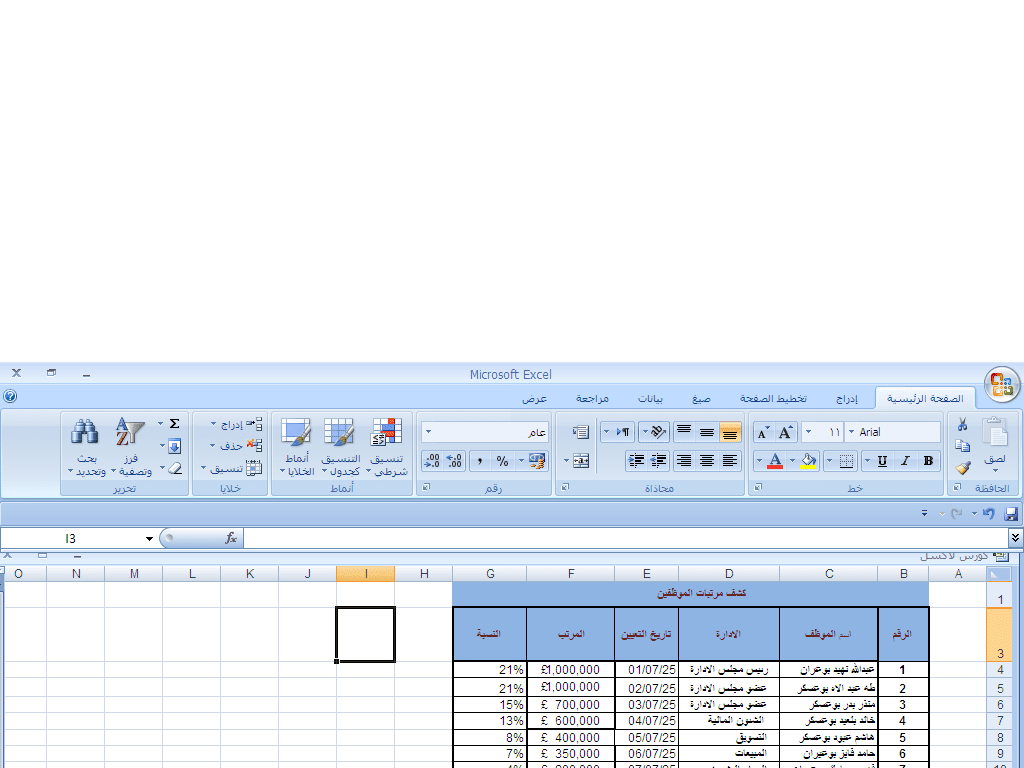Apply the Borders button
Viewport: 1024px width, 768px height.
(x=846, y=461)
